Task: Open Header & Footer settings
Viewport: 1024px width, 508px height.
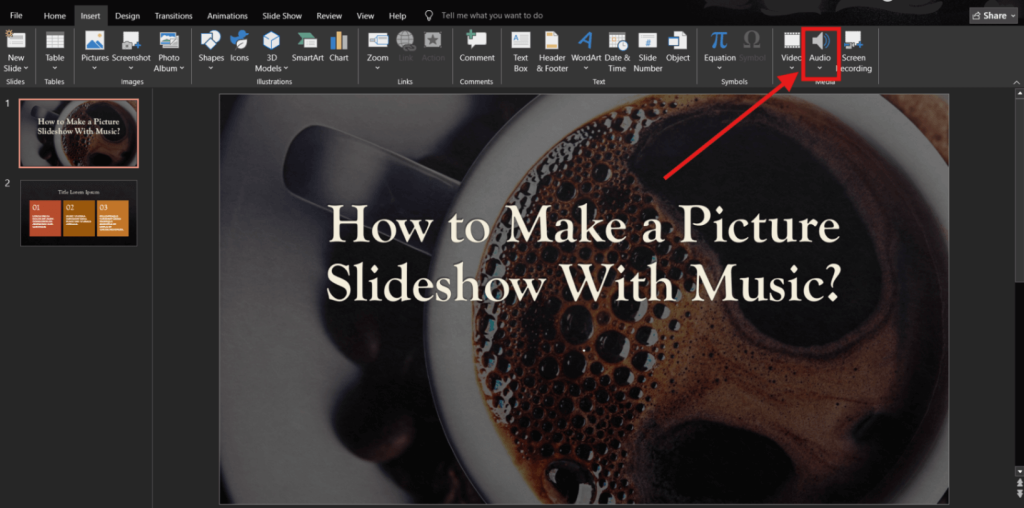Action: 552,51
